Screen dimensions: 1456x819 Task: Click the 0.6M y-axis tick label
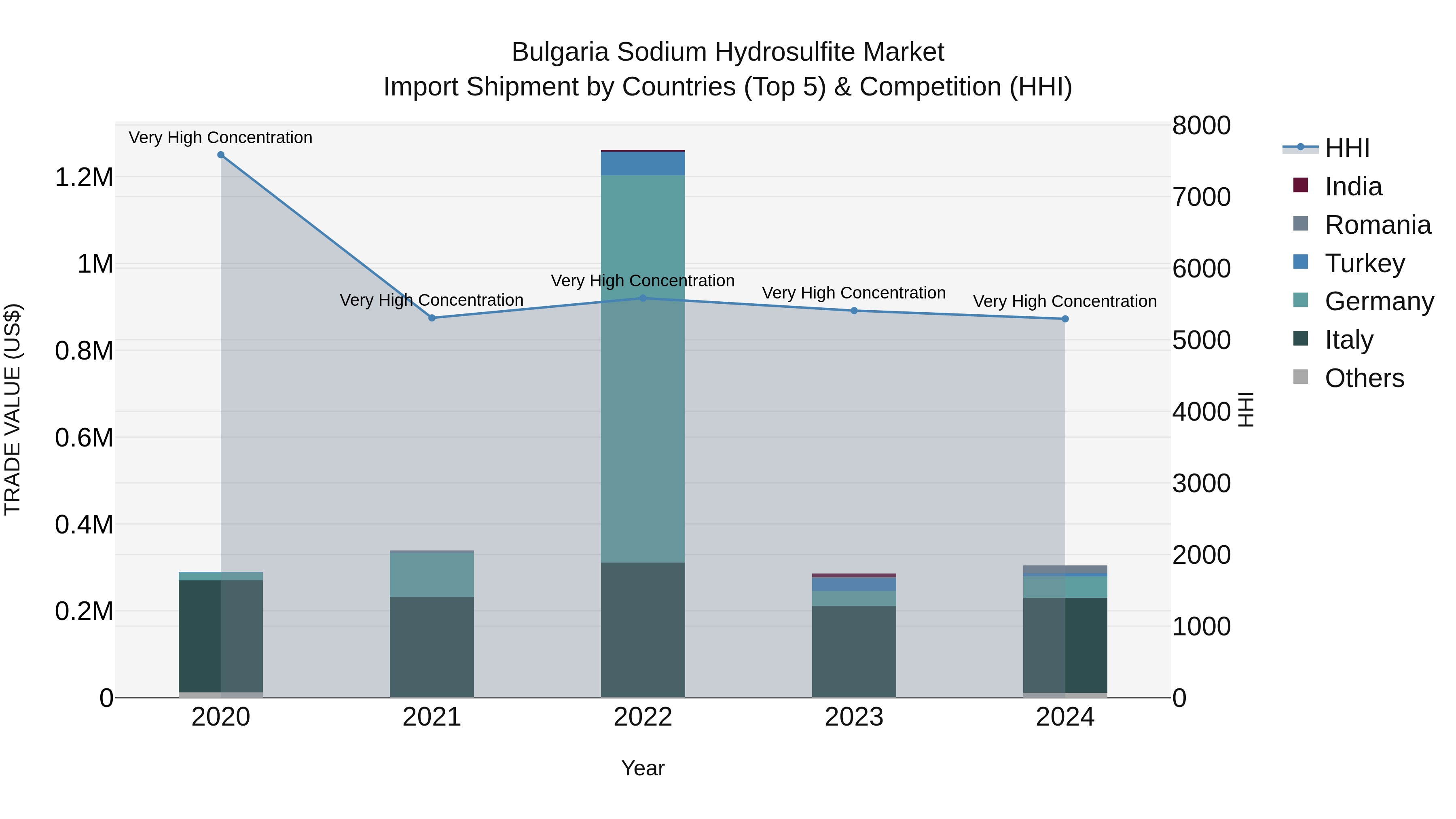[x=84, y=438]
